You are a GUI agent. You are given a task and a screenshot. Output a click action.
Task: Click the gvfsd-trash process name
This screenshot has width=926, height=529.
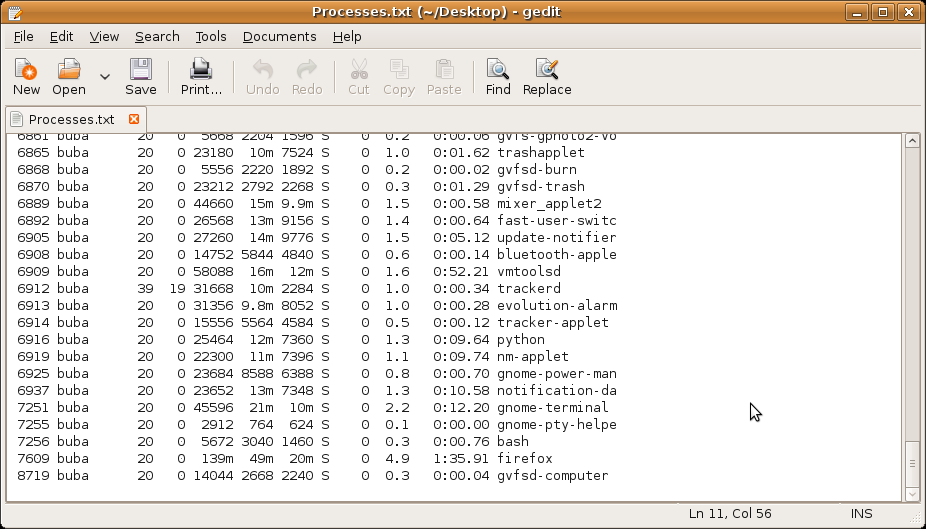click(x=541, y=187)
